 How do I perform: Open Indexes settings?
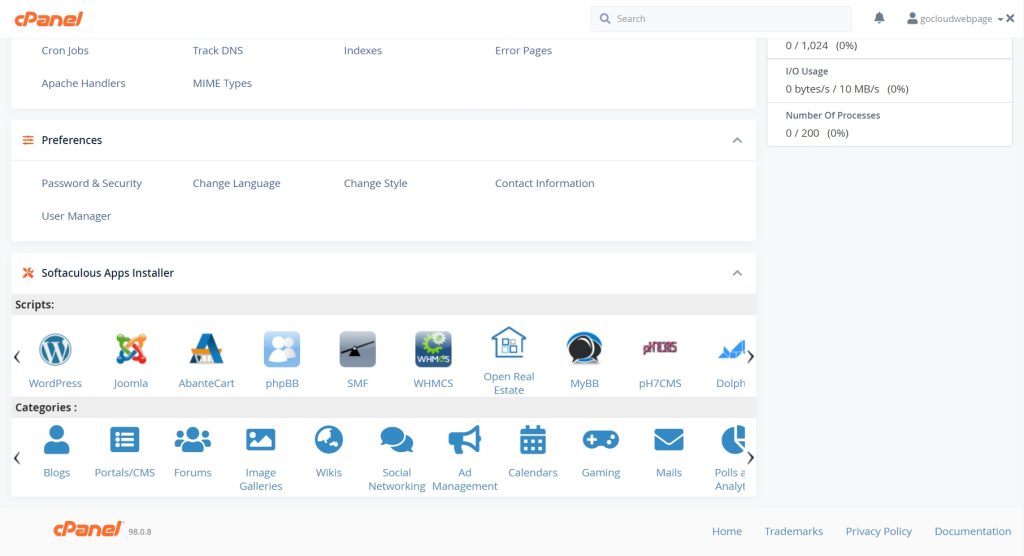point(362,50)
